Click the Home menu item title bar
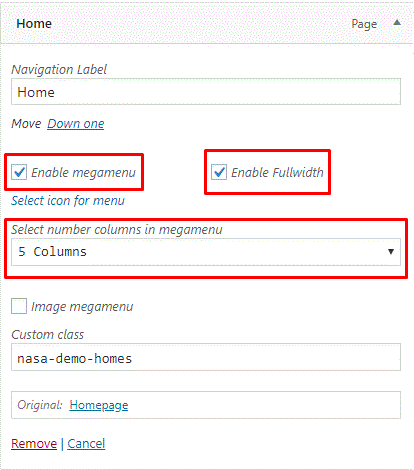 [207, 23]
